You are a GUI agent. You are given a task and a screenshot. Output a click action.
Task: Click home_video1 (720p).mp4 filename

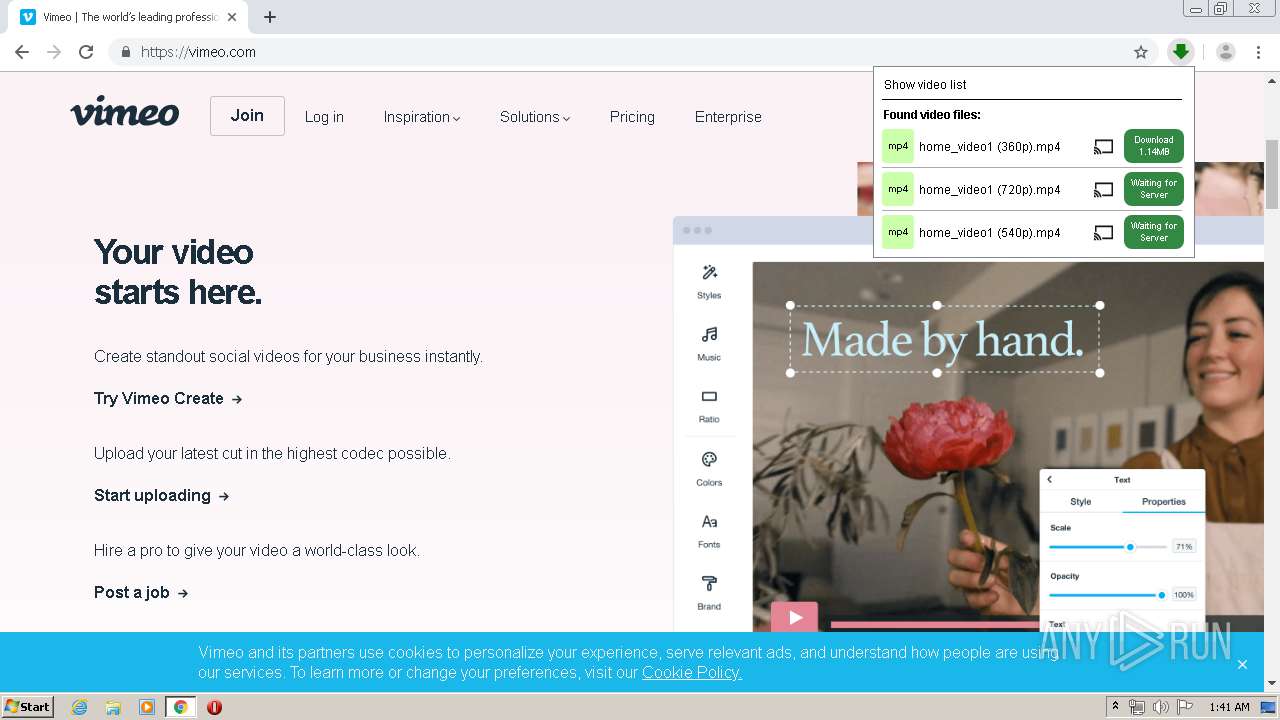click(990, 189)
